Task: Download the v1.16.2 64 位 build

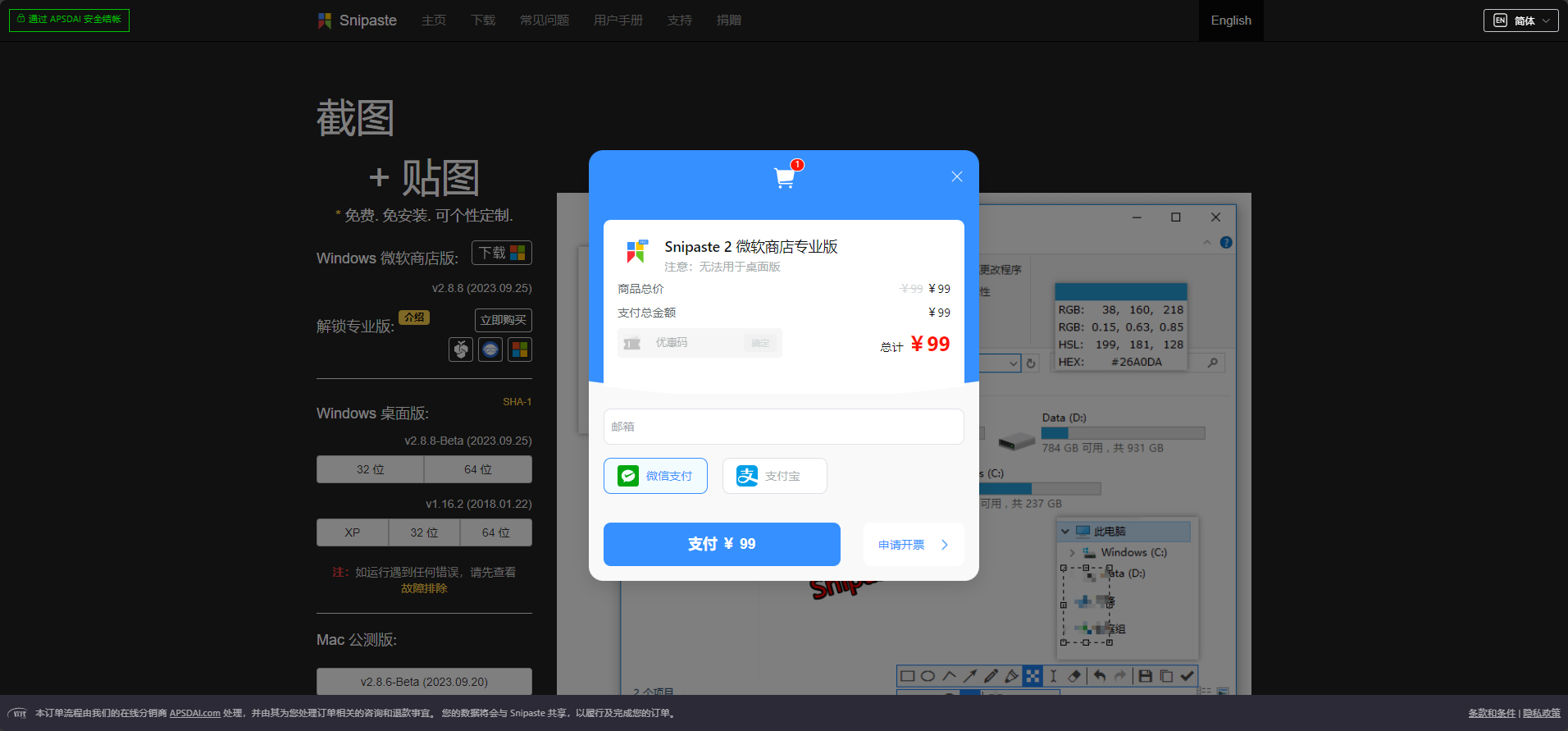Action: [x=496, y=532]
